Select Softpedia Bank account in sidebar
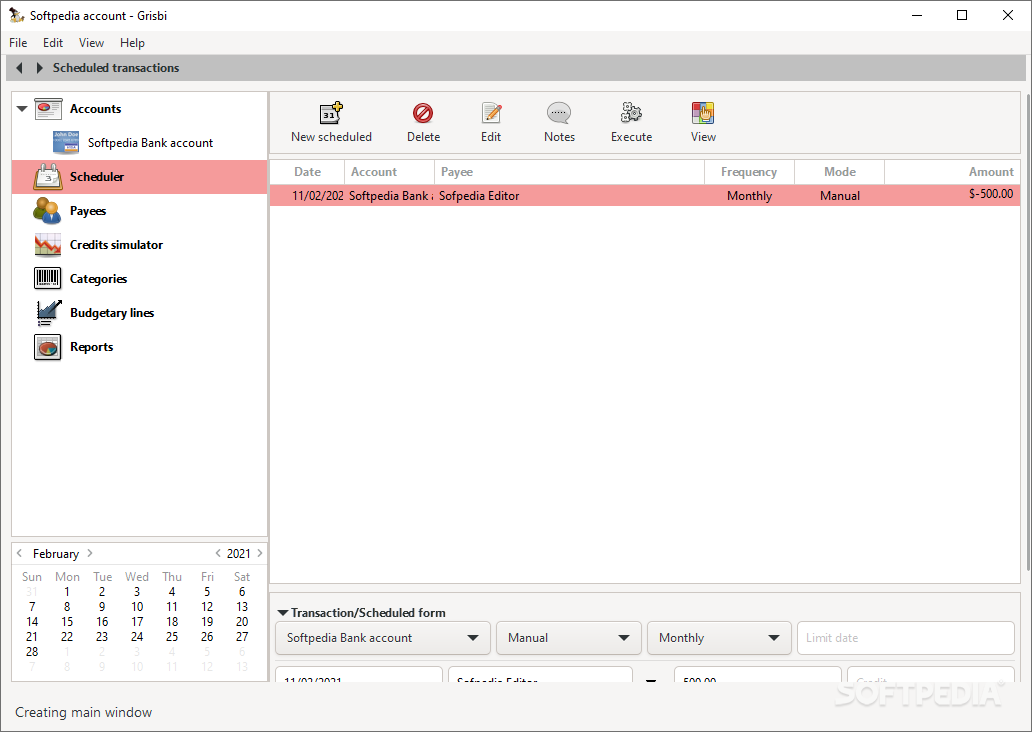Image resolution: width=1032 pixels, height=732 pixels. (150, 143)
